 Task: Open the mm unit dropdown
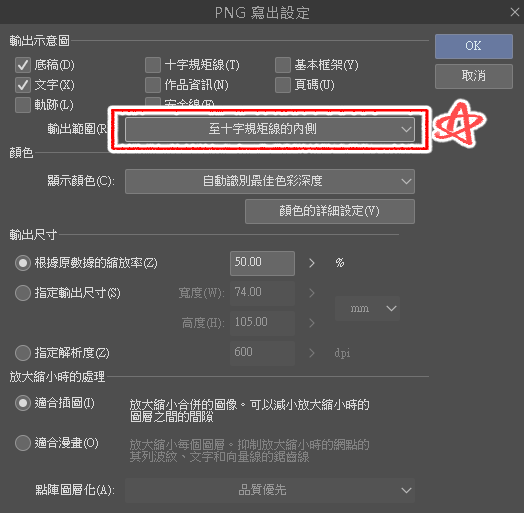click(367, 308)
